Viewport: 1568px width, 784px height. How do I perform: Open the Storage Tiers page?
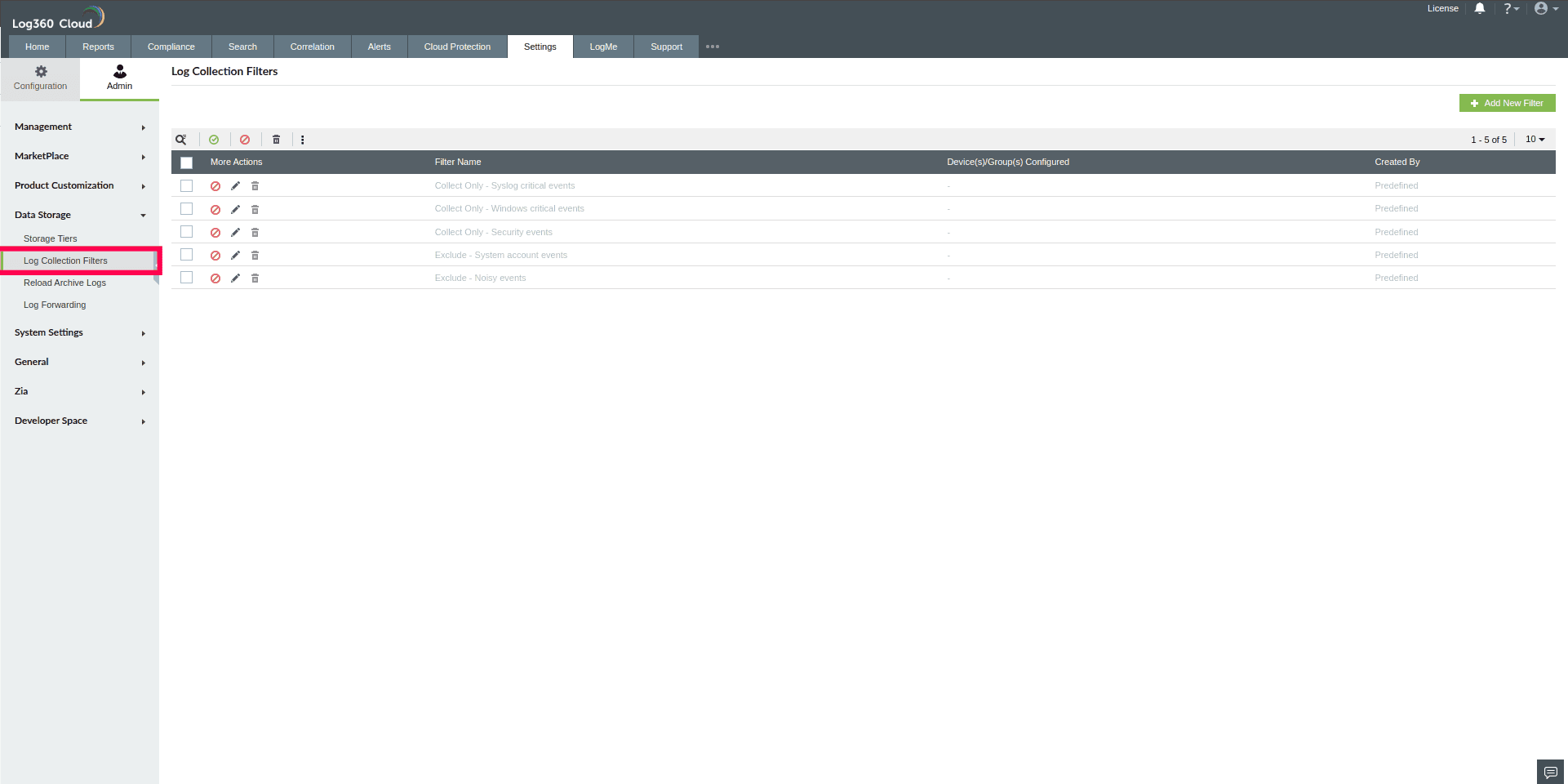pyautogui.click(x=51, y=238)
